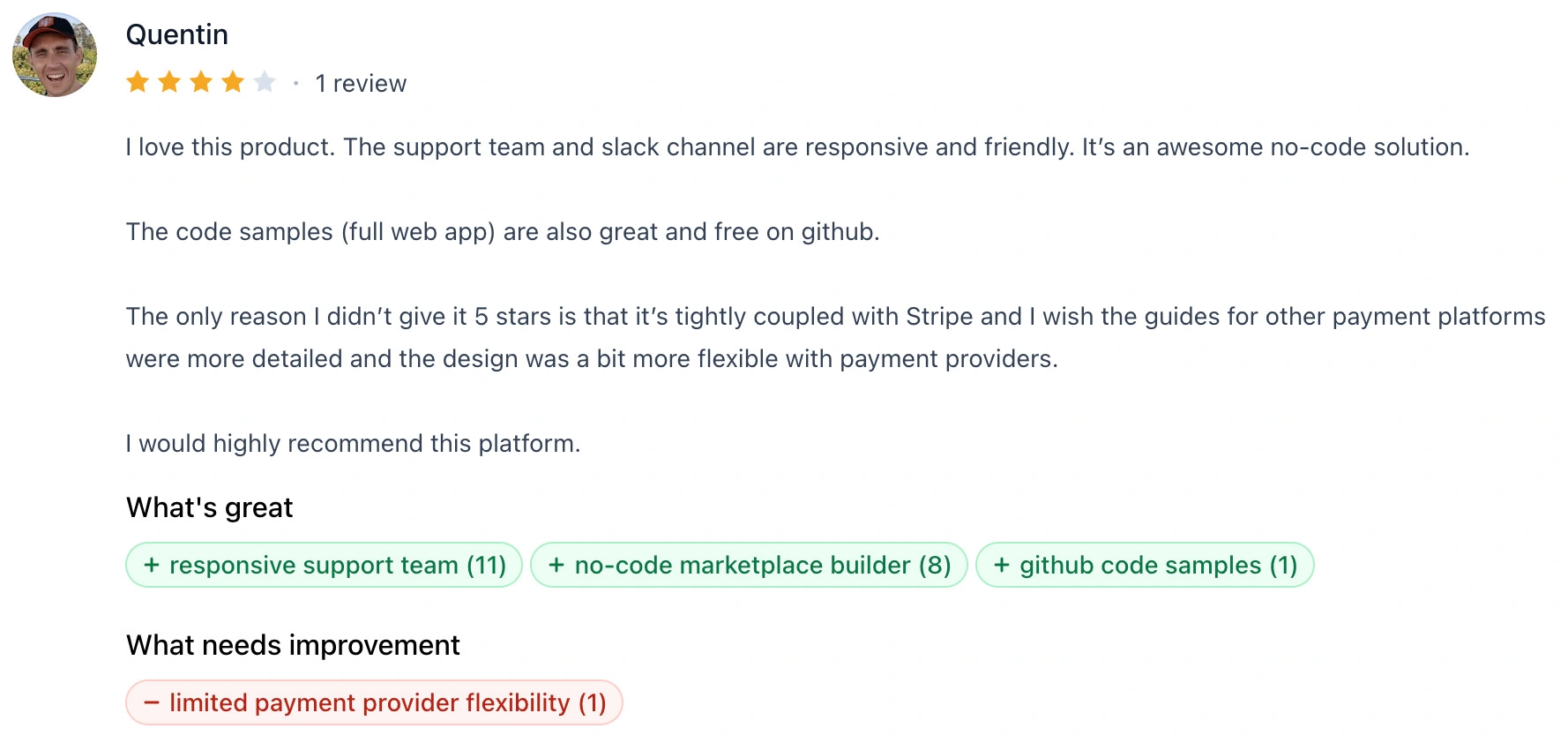The height and width of the screenshot is (743, 1568).
Task: Click the four-star rating row
Action: (x=201, y=83)
